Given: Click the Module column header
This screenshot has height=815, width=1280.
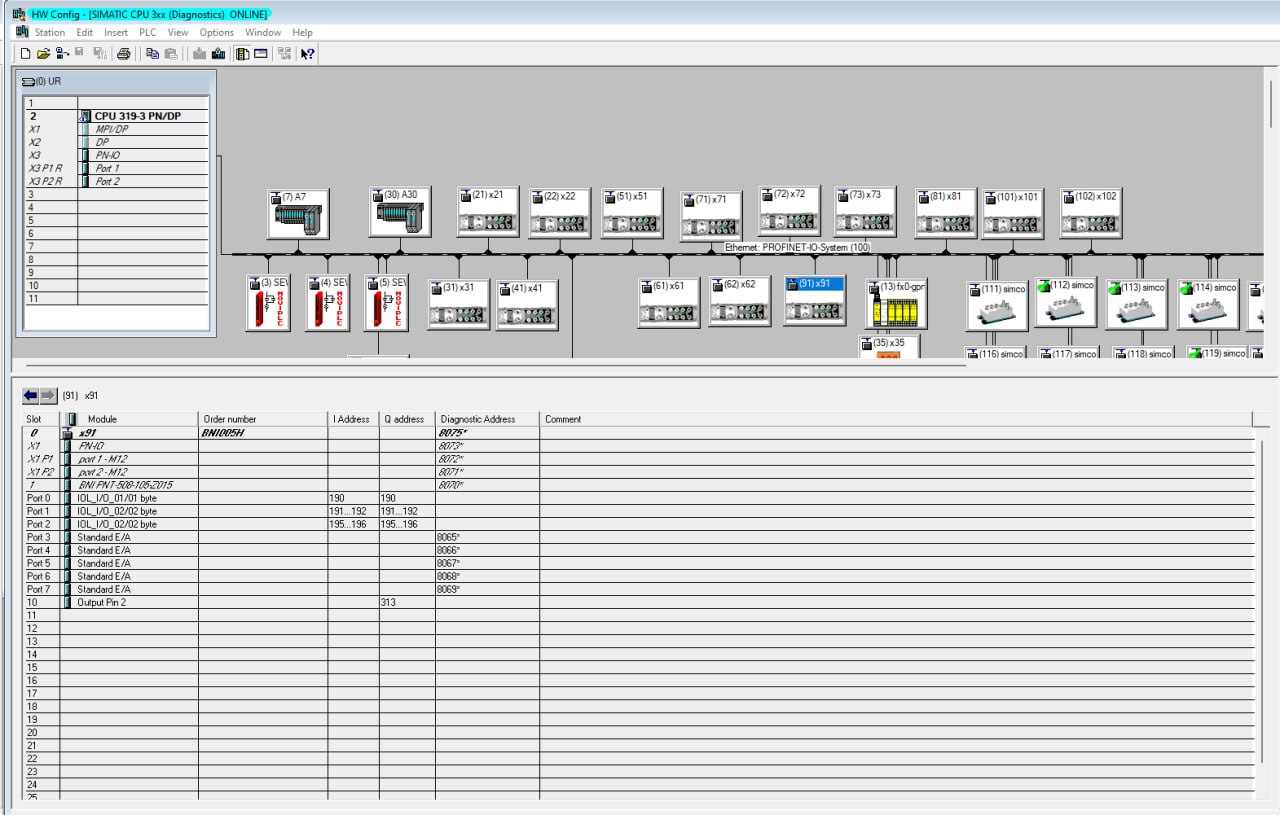Looking at the screenshot, I should [129, 419].
